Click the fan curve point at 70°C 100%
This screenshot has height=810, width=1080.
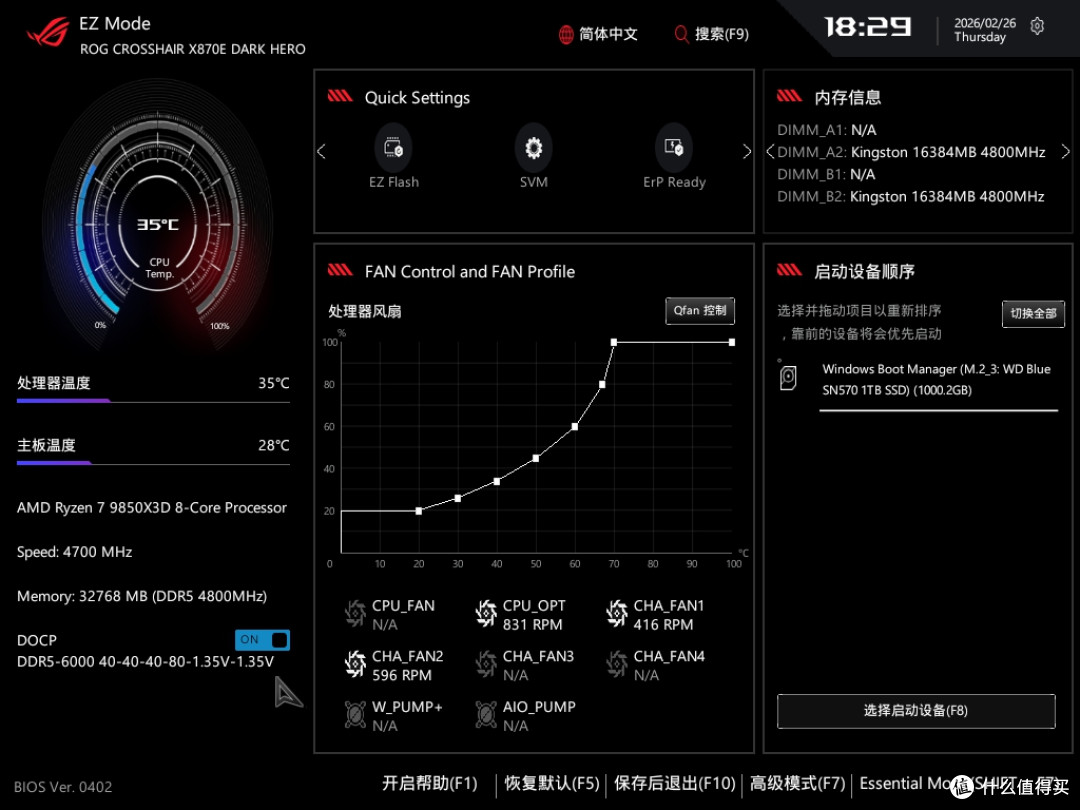[x=614, y=342]
